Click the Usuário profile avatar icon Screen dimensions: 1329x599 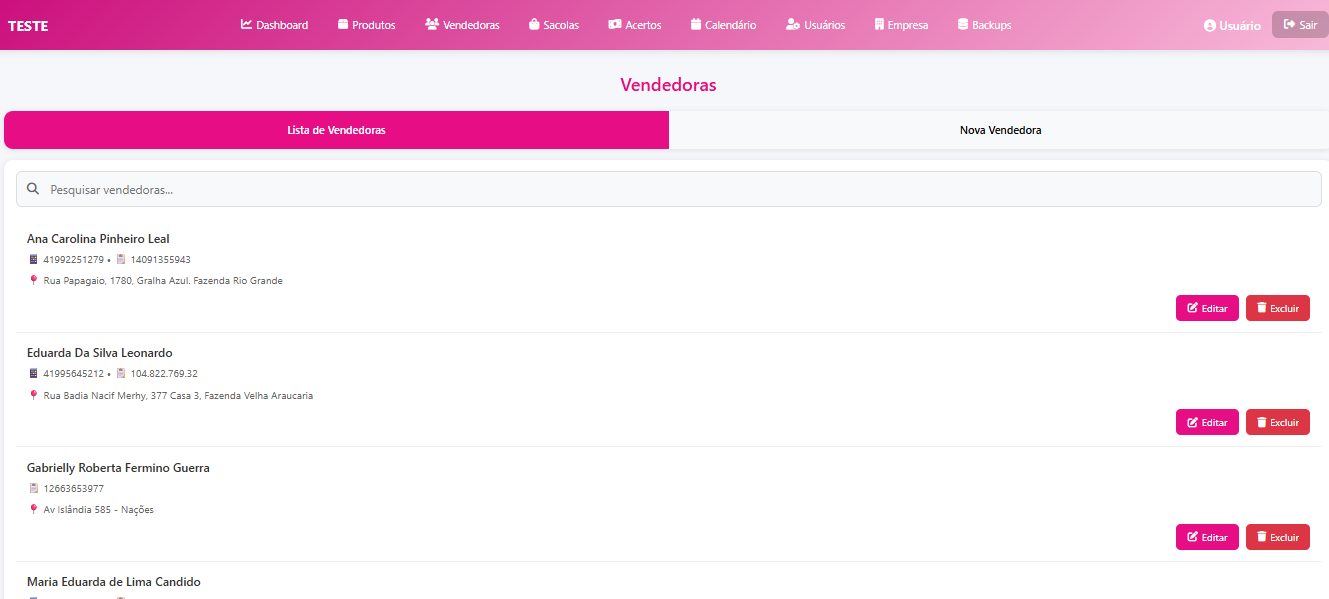1210,25
